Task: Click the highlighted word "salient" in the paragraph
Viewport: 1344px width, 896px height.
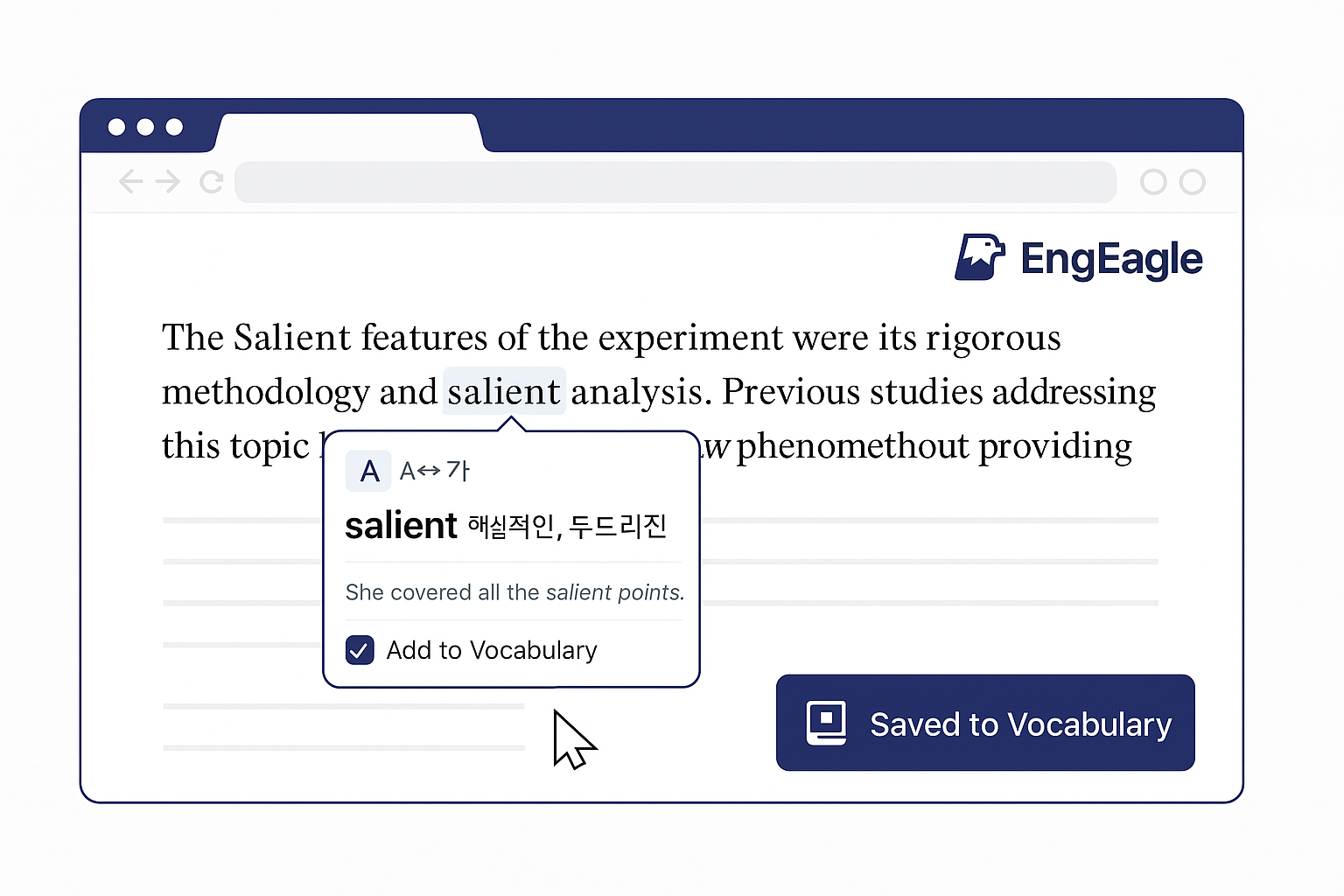Action: pos(504,391)
